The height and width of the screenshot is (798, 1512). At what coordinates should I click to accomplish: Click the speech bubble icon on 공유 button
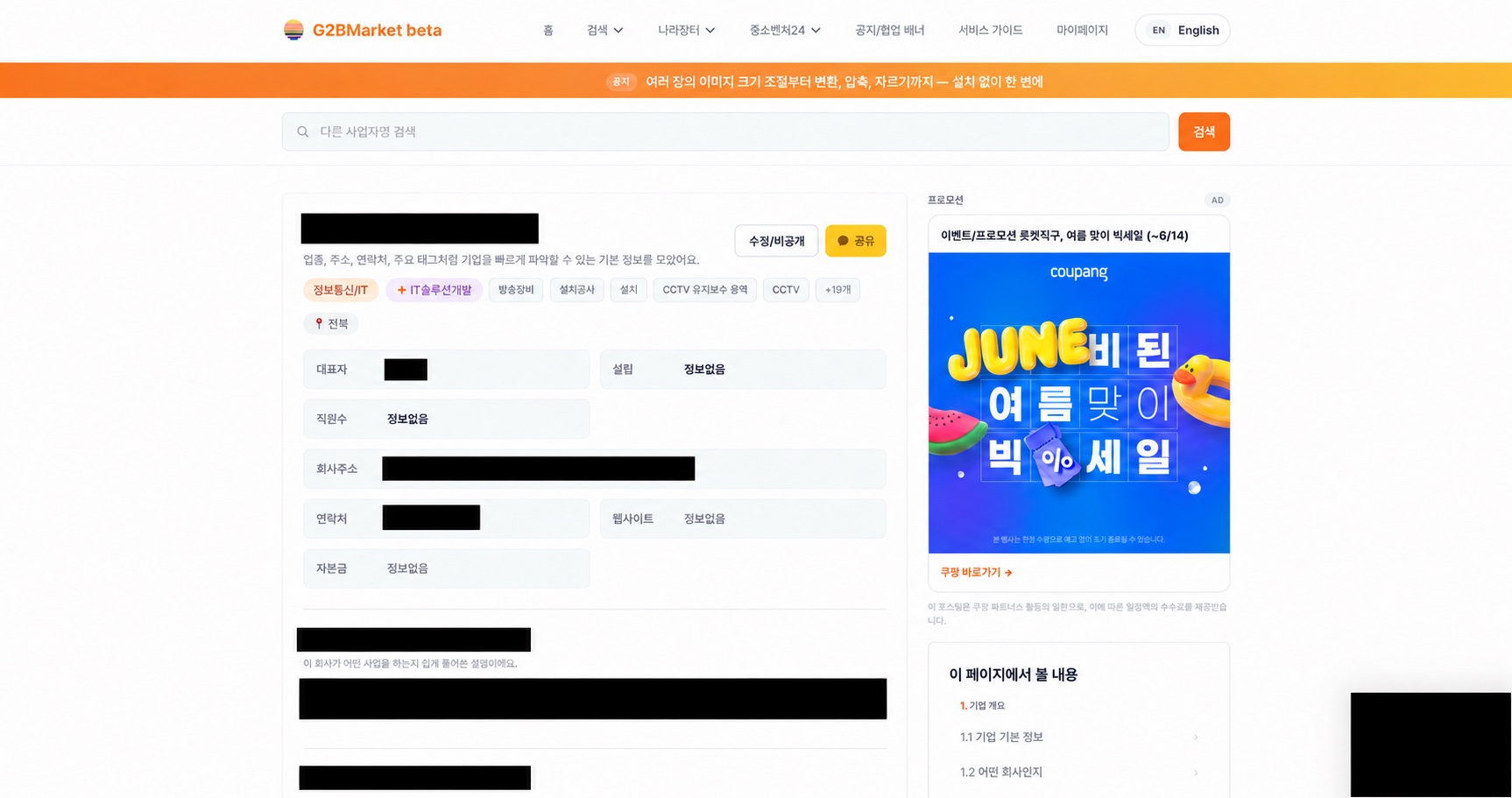tap(843, 241)
